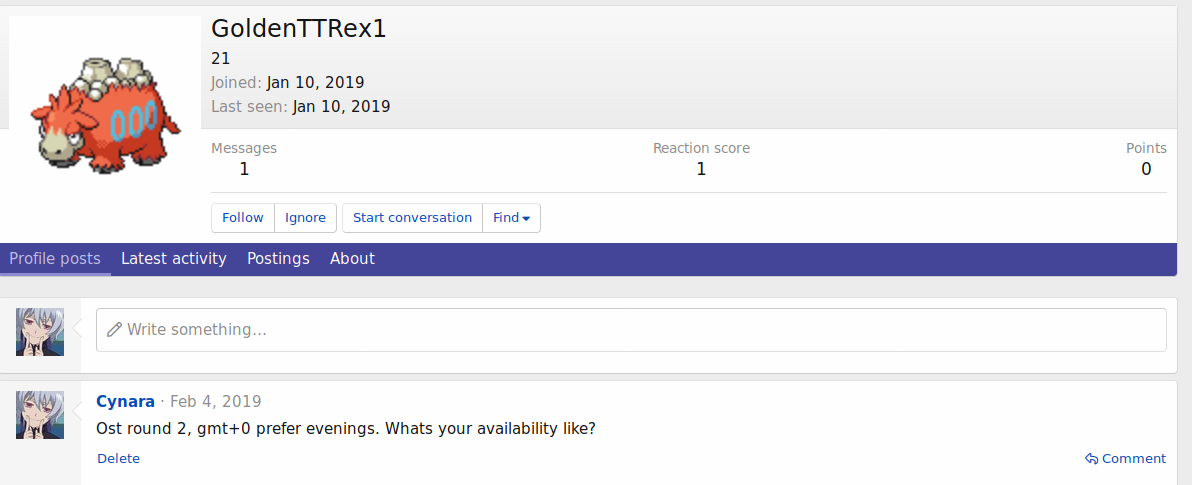Image resolution: width=1192 pixels, height=485 pixels.
Task: Click the Feb 4, 2019 post timestamp
Action: coord(215,402)
